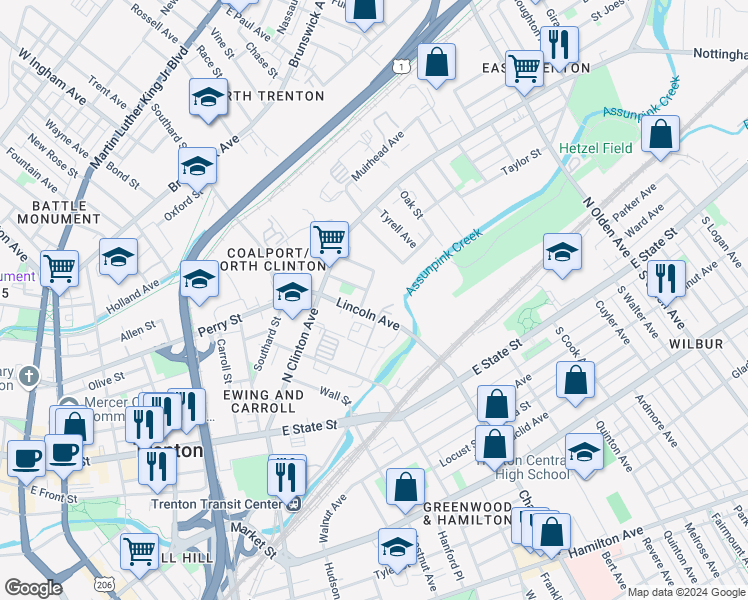Click the restaurant marker right of Mercer County label
The height and width of the screenshot is (600, 748).
point(187,407)
